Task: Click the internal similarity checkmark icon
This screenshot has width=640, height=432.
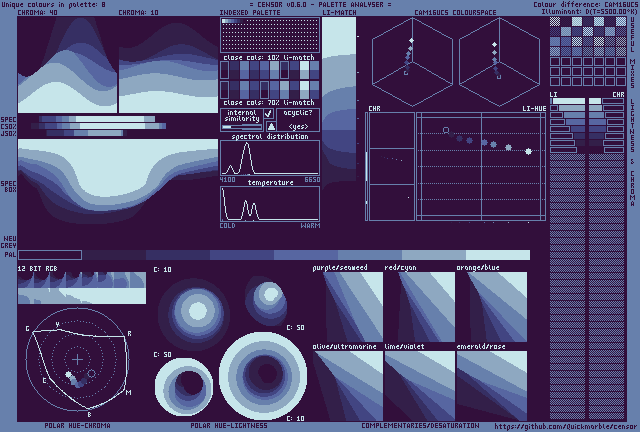Action: click(269, 114)
